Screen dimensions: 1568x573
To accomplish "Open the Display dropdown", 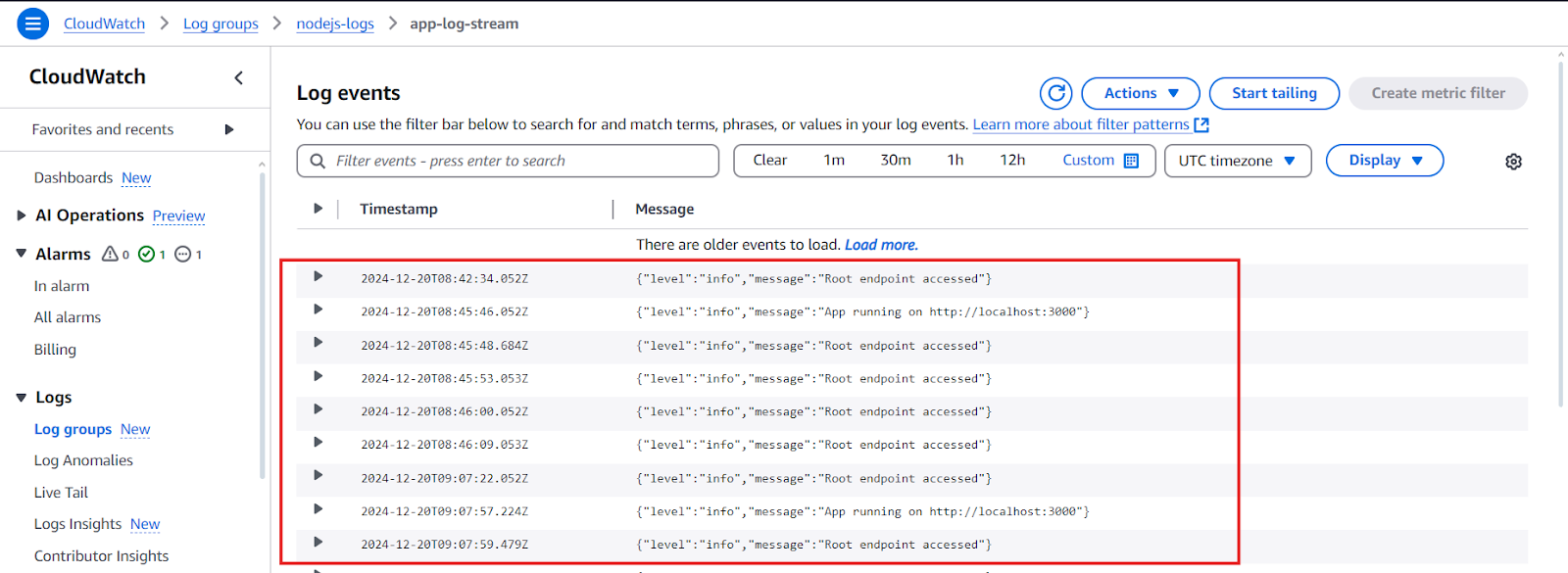I will [x=1385, y=161].
